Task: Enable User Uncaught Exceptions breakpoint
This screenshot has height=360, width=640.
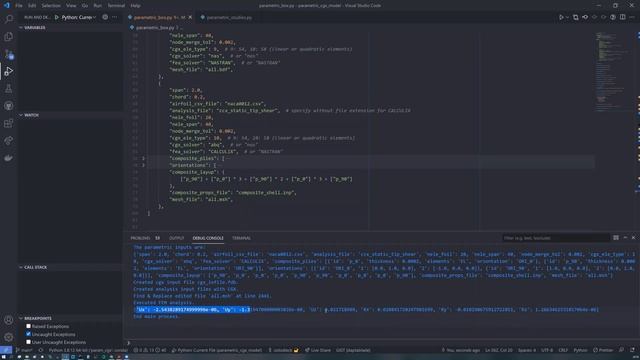Action: tap(28, 342)
